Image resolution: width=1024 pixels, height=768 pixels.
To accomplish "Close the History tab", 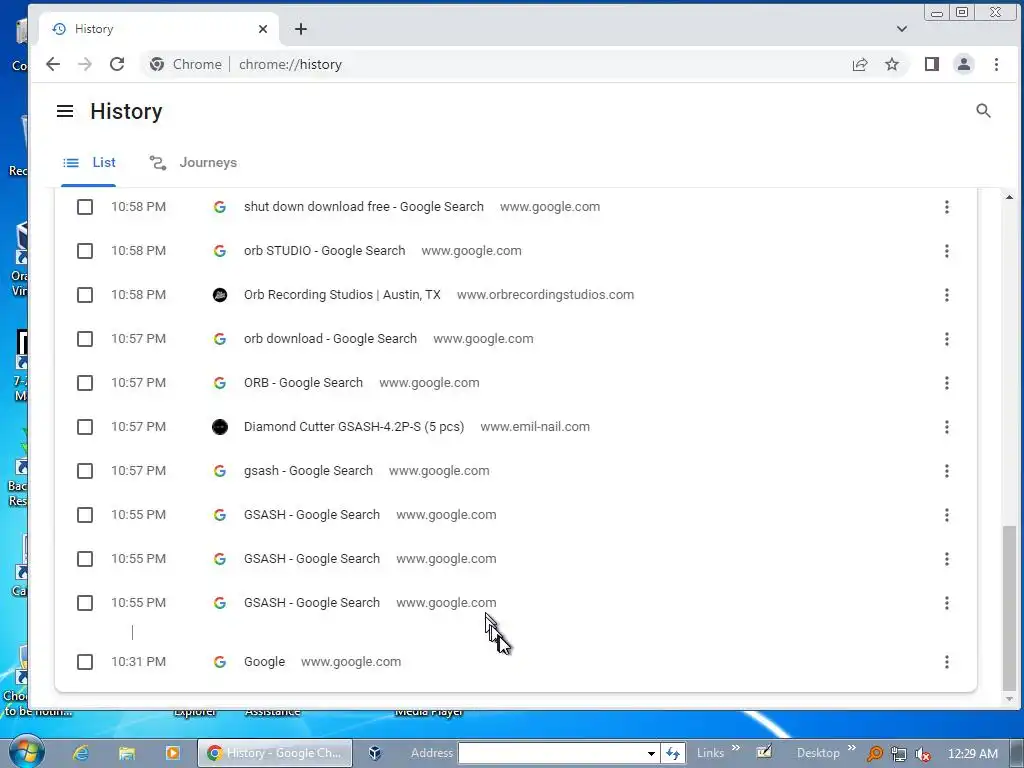I will (263, 29).
